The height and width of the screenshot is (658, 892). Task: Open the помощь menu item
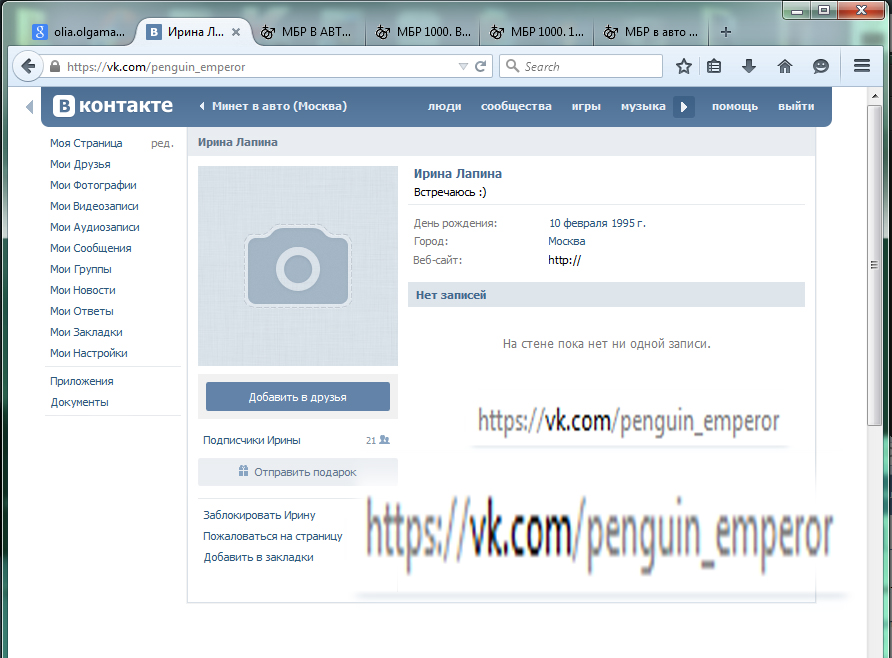point(734,106)
